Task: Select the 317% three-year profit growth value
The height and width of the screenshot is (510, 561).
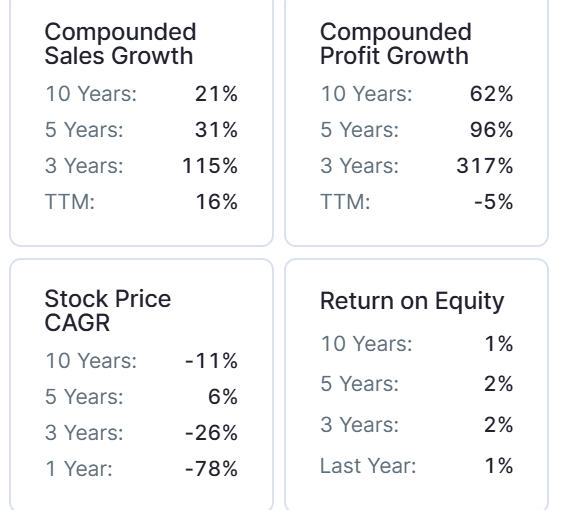Action: click(485, 166)
